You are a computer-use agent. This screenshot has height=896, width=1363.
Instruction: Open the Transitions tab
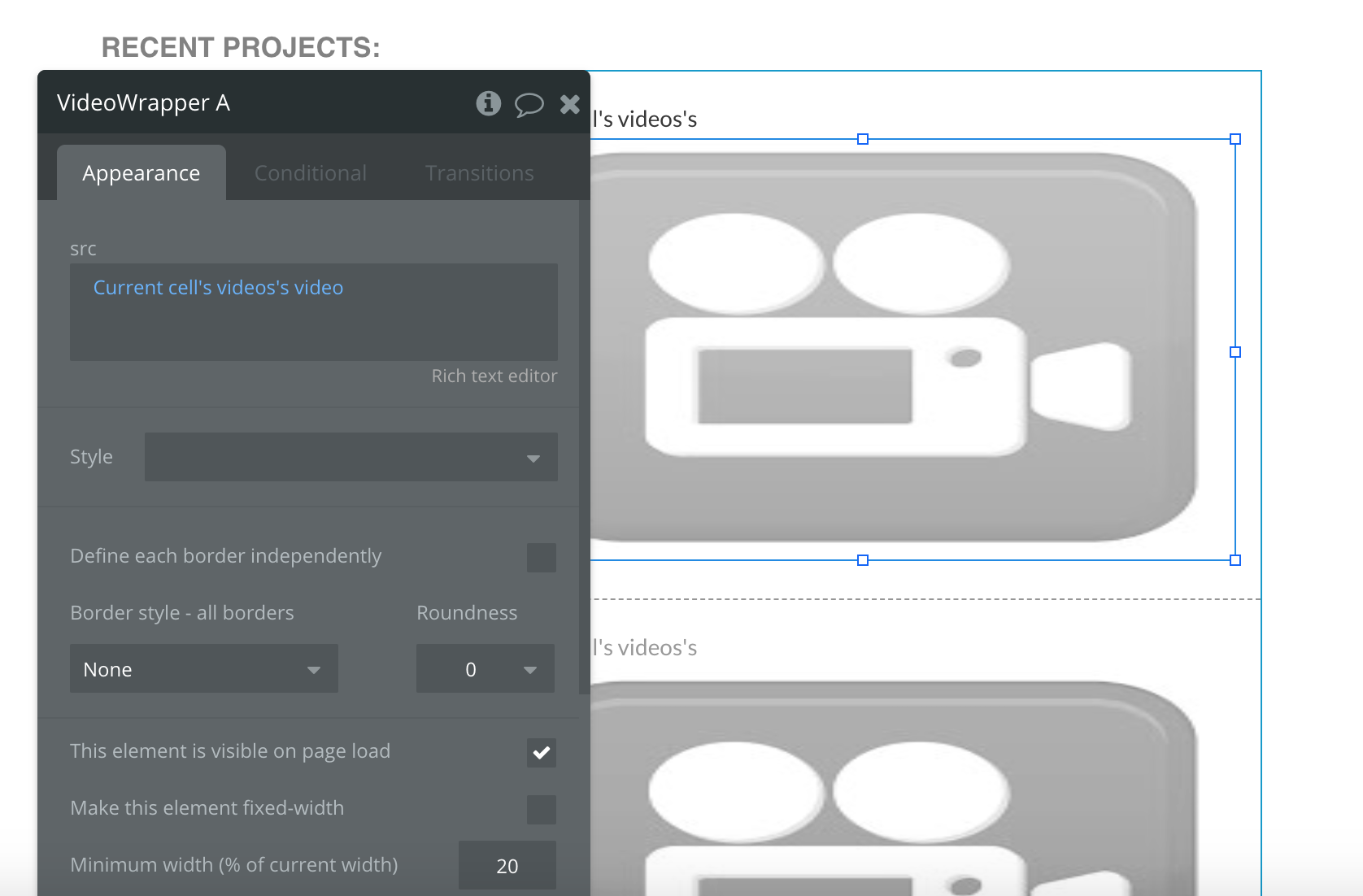pyautogui.click(x=479, y=173)
